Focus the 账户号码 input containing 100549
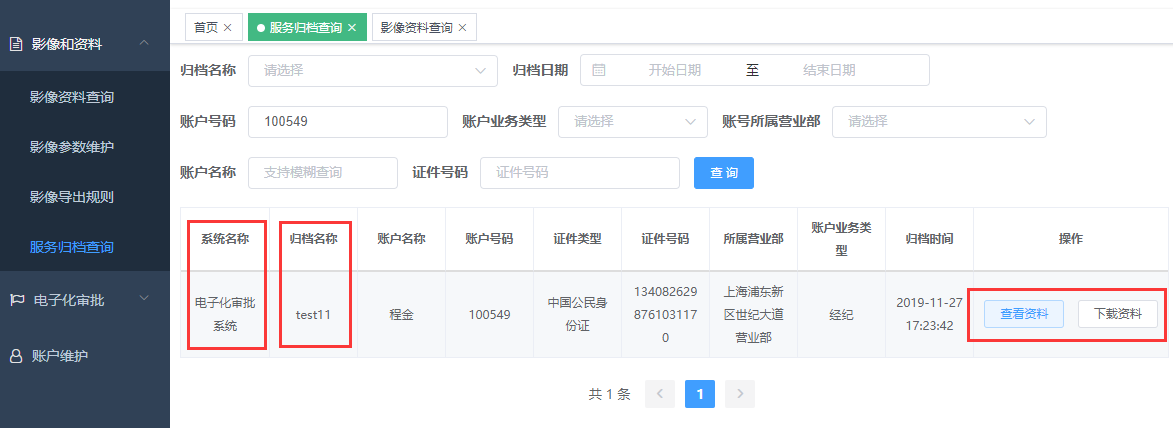1173x428 pixels. click(348, 121)
